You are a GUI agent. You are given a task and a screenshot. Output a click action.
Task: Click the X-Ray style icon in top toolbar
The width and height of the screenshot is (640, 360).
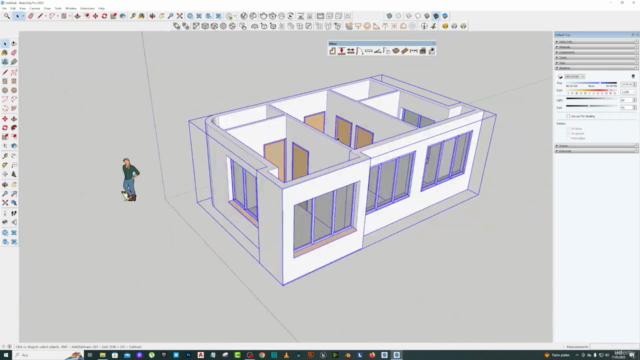click(389, 16)
